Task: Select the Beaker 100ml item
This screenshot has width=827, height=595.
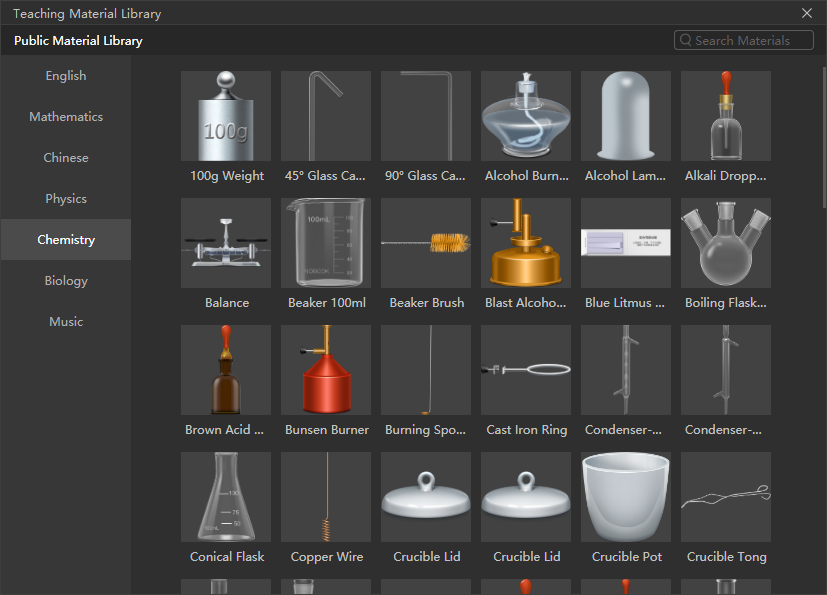Action: pos(326,243)
